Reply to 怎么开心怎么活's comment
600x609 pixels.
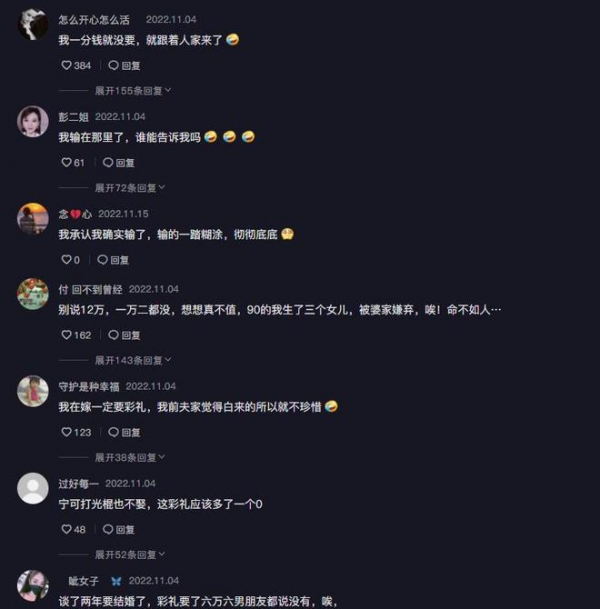(x=124, y=65)
